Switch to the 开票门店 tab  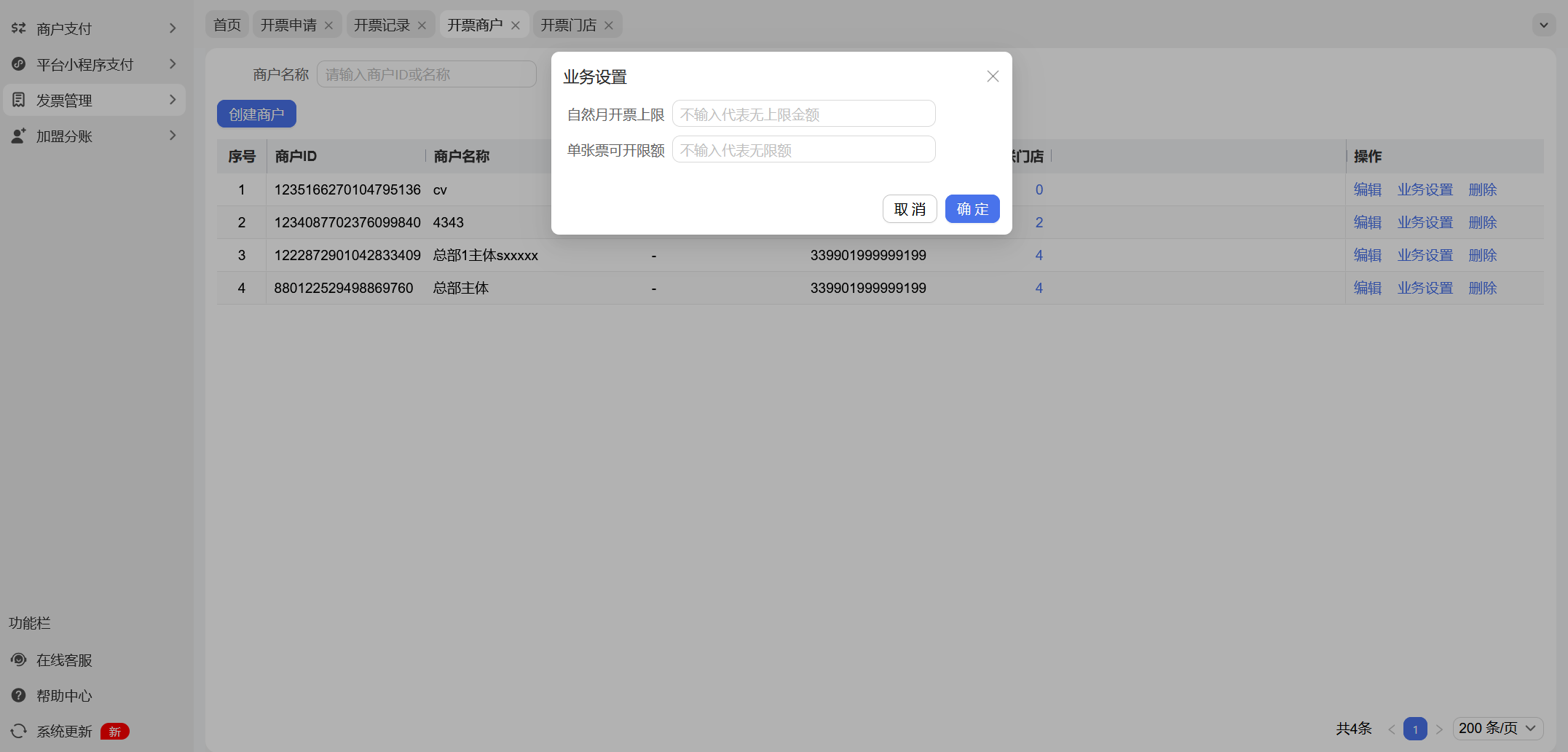[568, 25]
